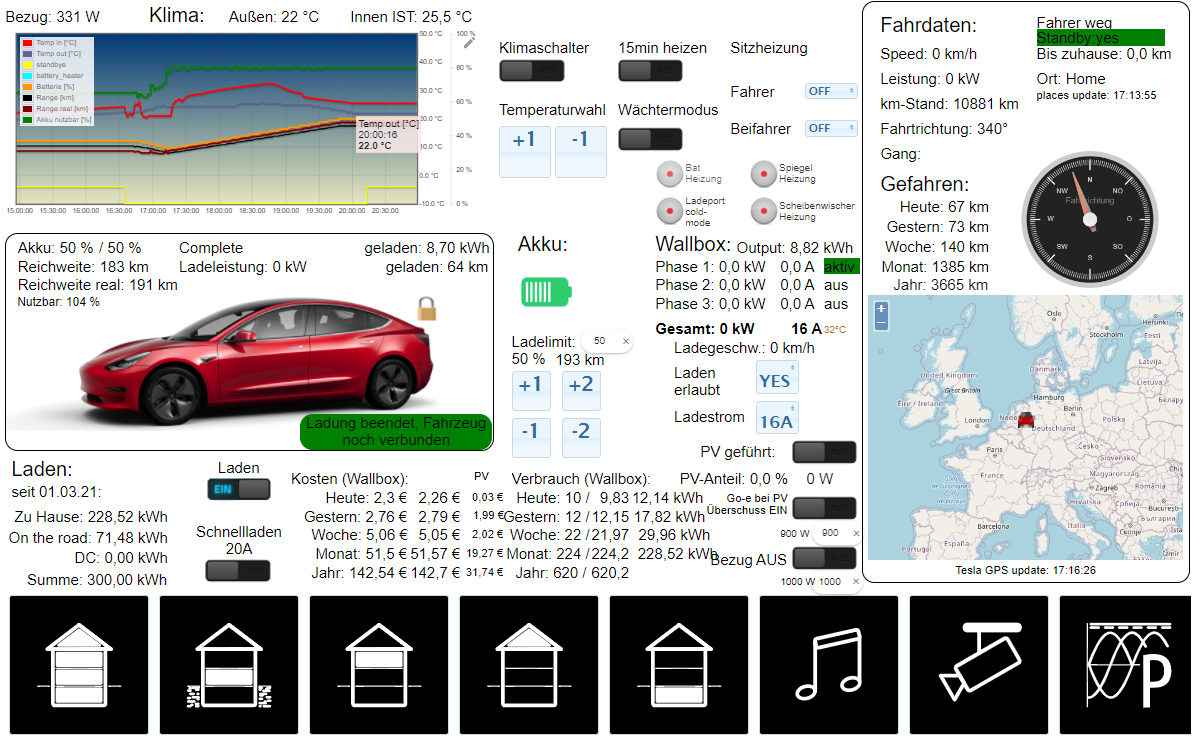
Task: Click the red Temp in legend swatch
Action: (x=27, y=43)
